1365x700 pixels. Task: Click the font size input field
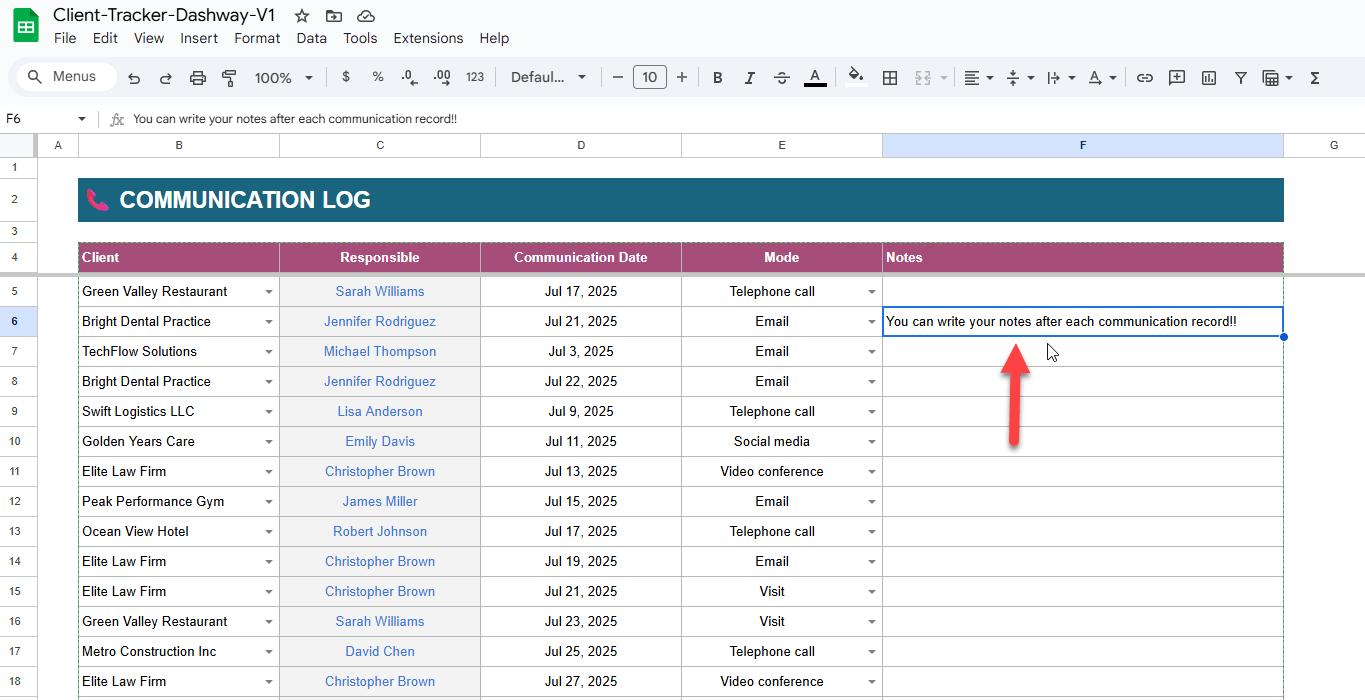tap(650, 77)
